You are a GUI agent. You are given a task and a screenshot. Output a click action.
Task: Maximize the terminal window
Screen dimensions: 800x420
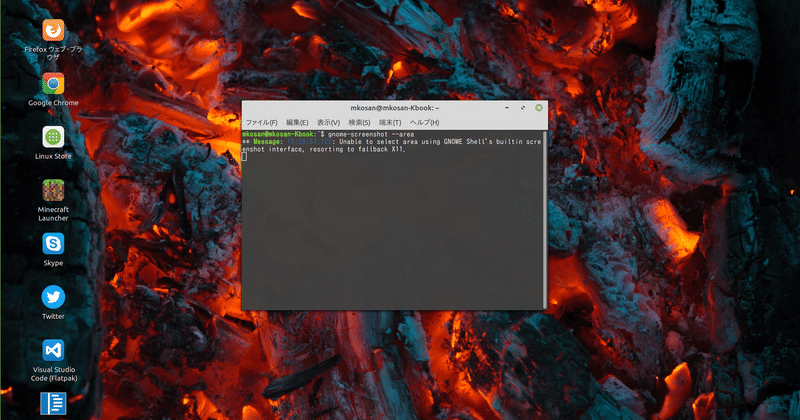click(x=522, y=108)
